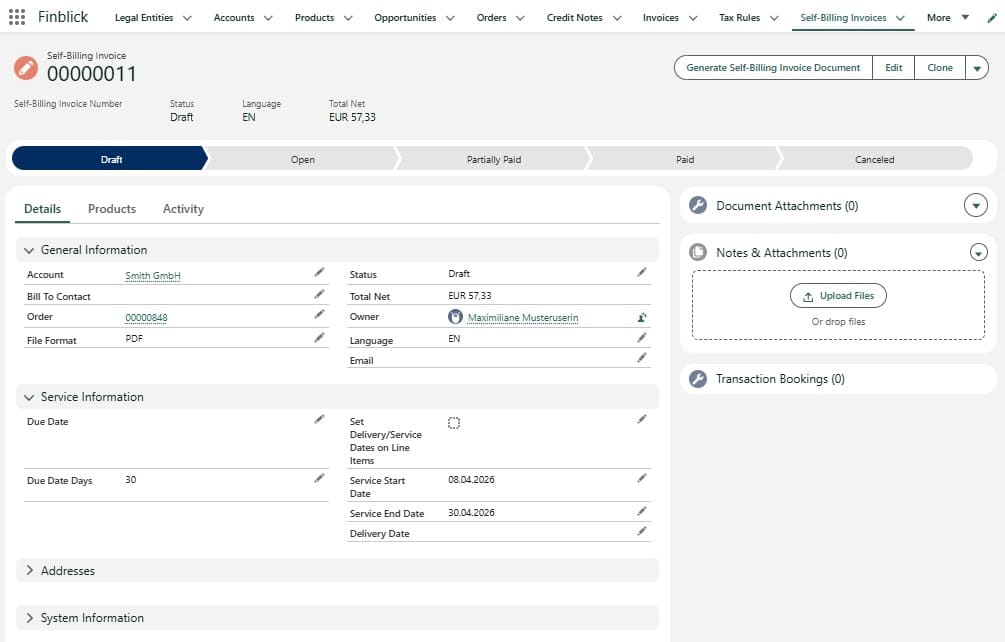Click the Clone button
This screenshot has height=642, width=1005.
coord(940,68)
